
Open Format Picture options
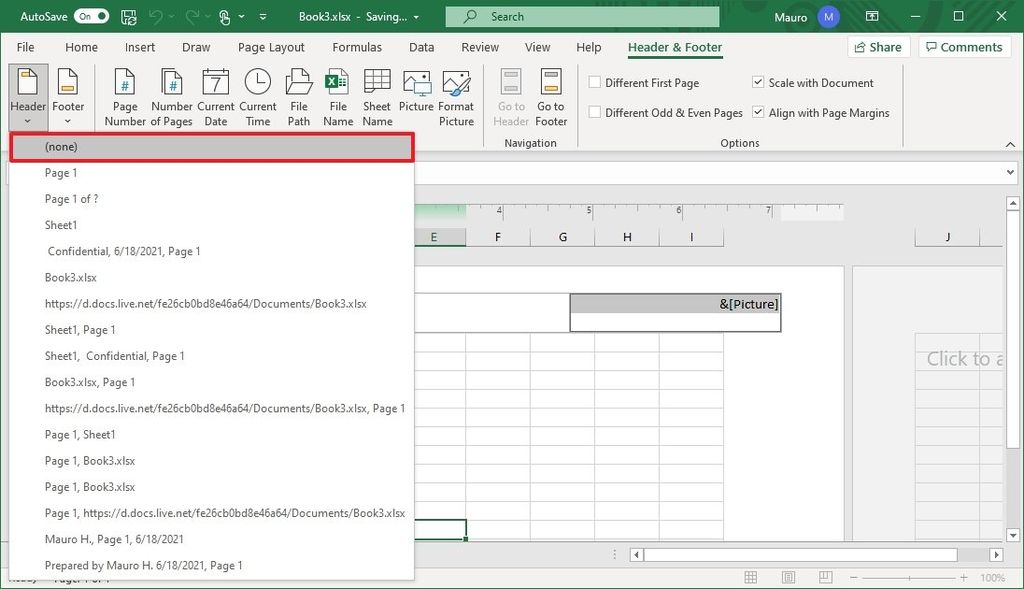[456, 95]
